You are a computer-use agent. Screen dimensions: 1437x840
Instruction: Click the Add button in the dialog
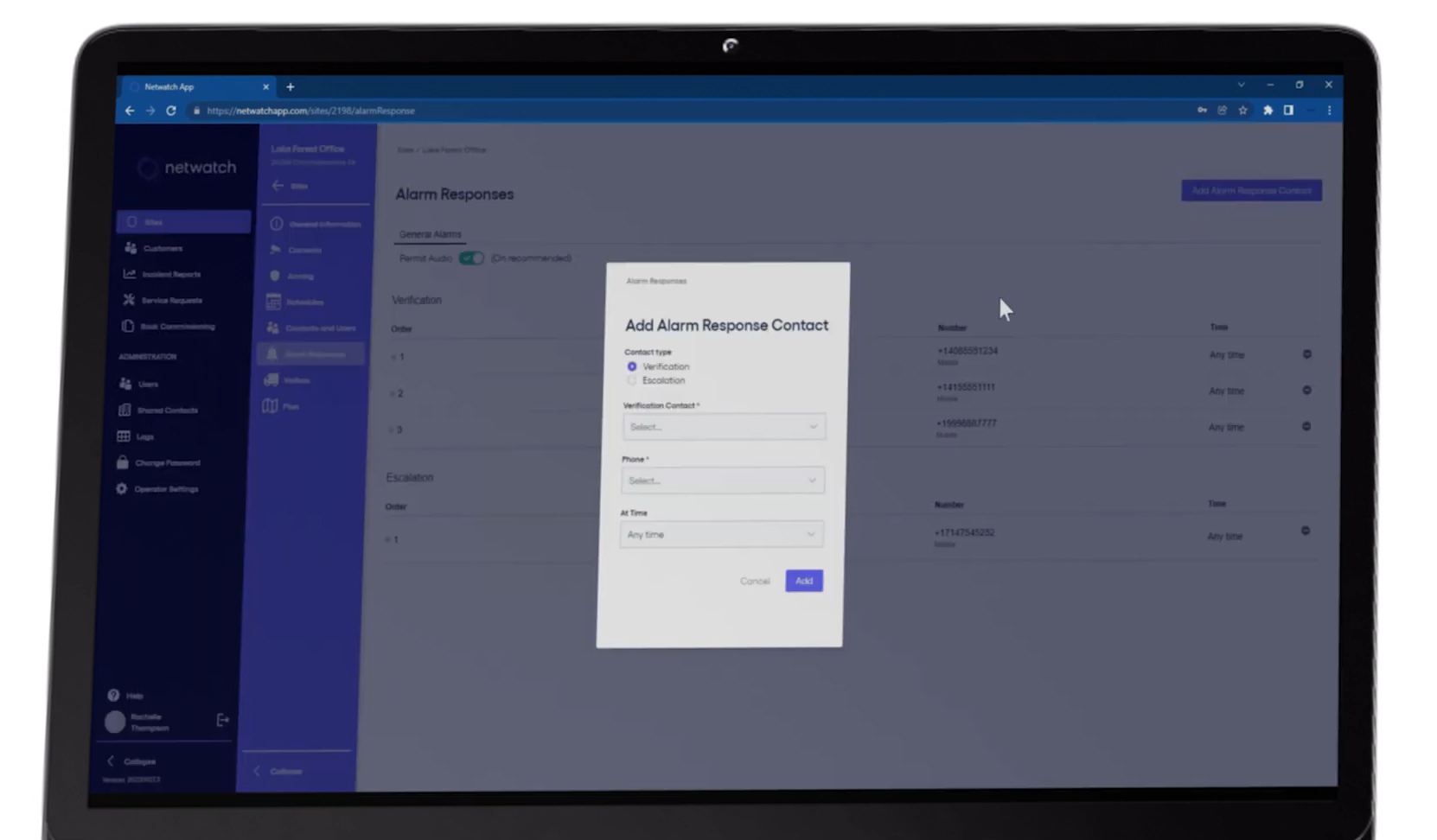pyautogui.click(x=803, y=581)
